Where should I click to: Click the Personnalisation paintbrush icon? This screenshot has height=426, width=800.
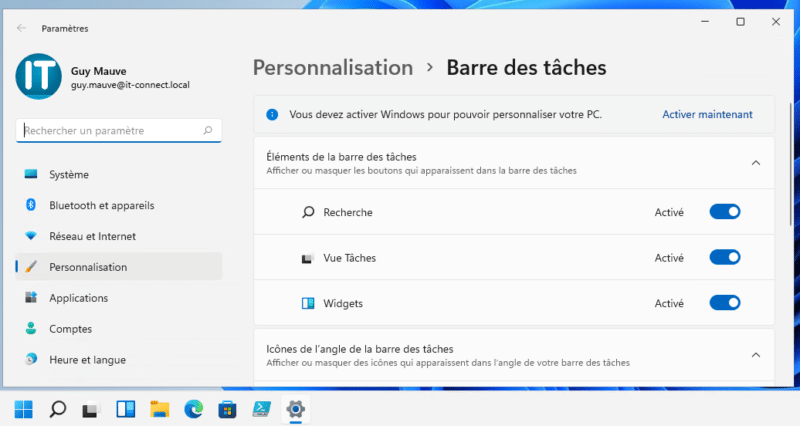click(x=31, y=267)
